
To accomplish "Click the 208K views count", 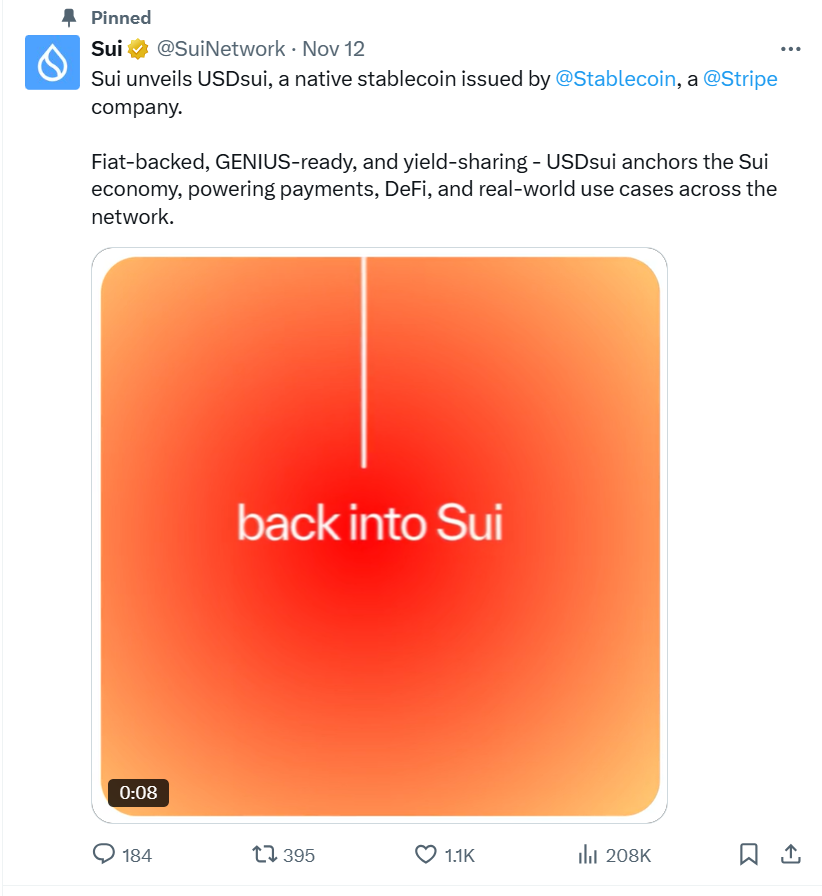I will tap(630, 856).
